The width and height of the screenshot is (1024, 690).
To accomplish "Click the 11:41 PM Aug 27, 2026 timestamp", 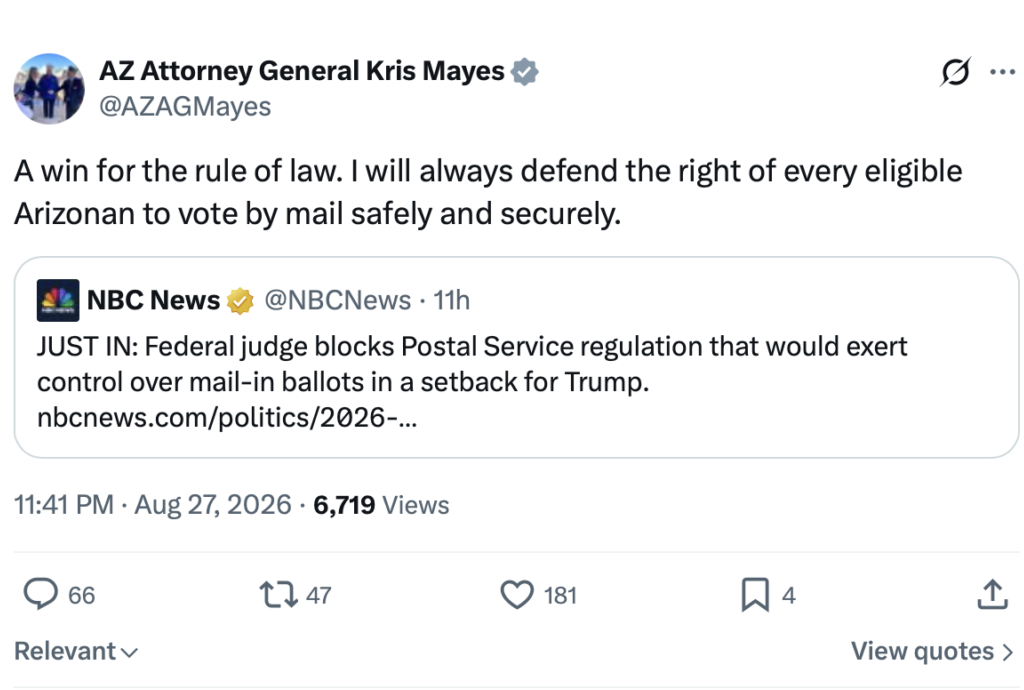I will [153, 505].
